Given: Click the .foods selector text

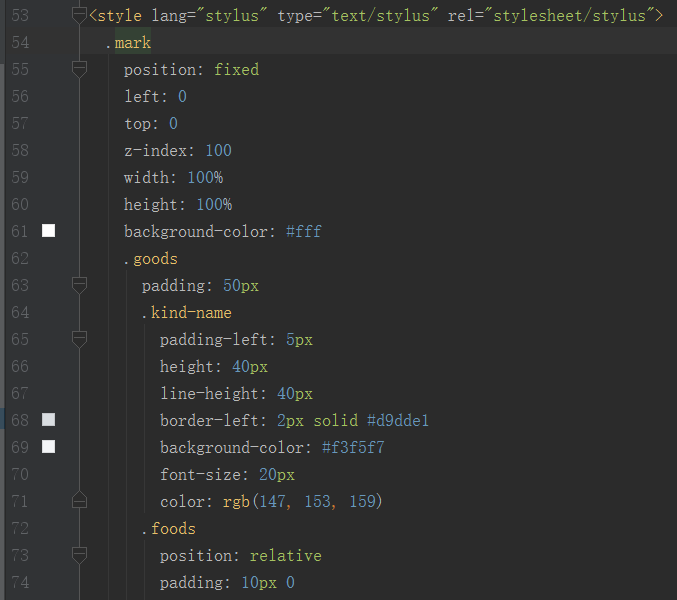Looking at the screenshot, I should (169, 529).
